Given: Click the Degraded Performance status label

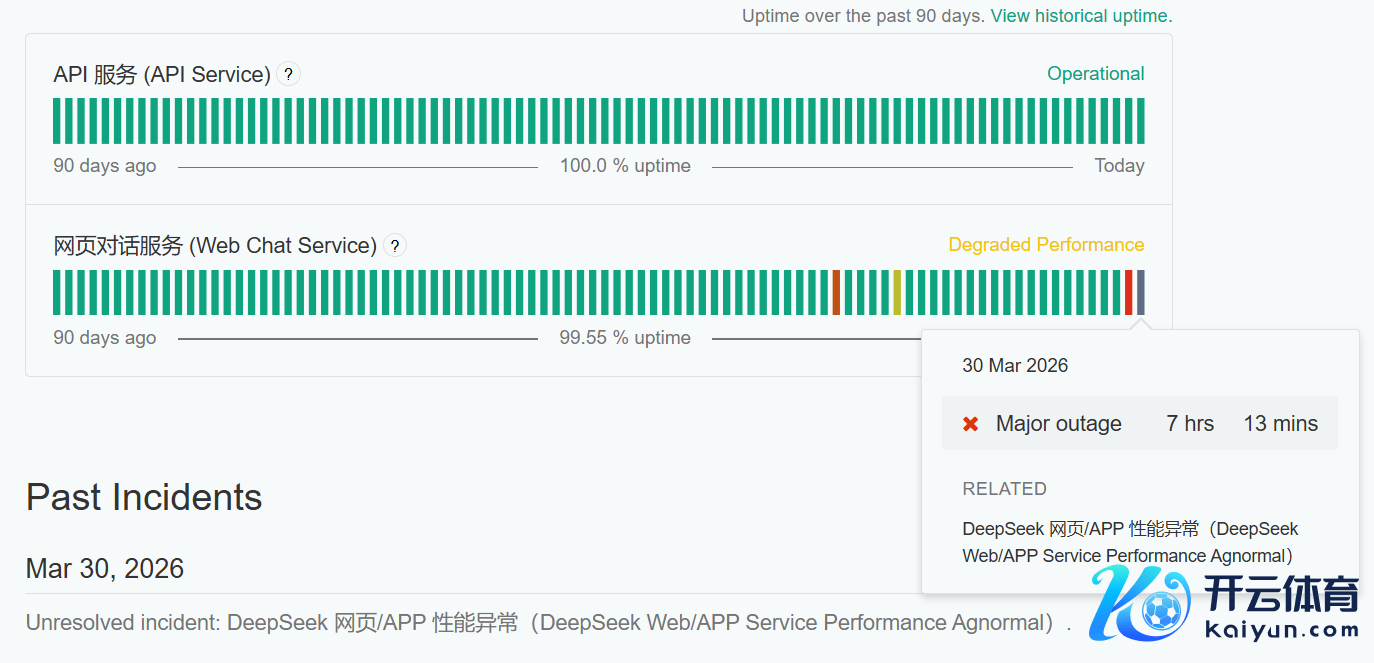Looking at the screenshot, I should tap(1046, 245).
